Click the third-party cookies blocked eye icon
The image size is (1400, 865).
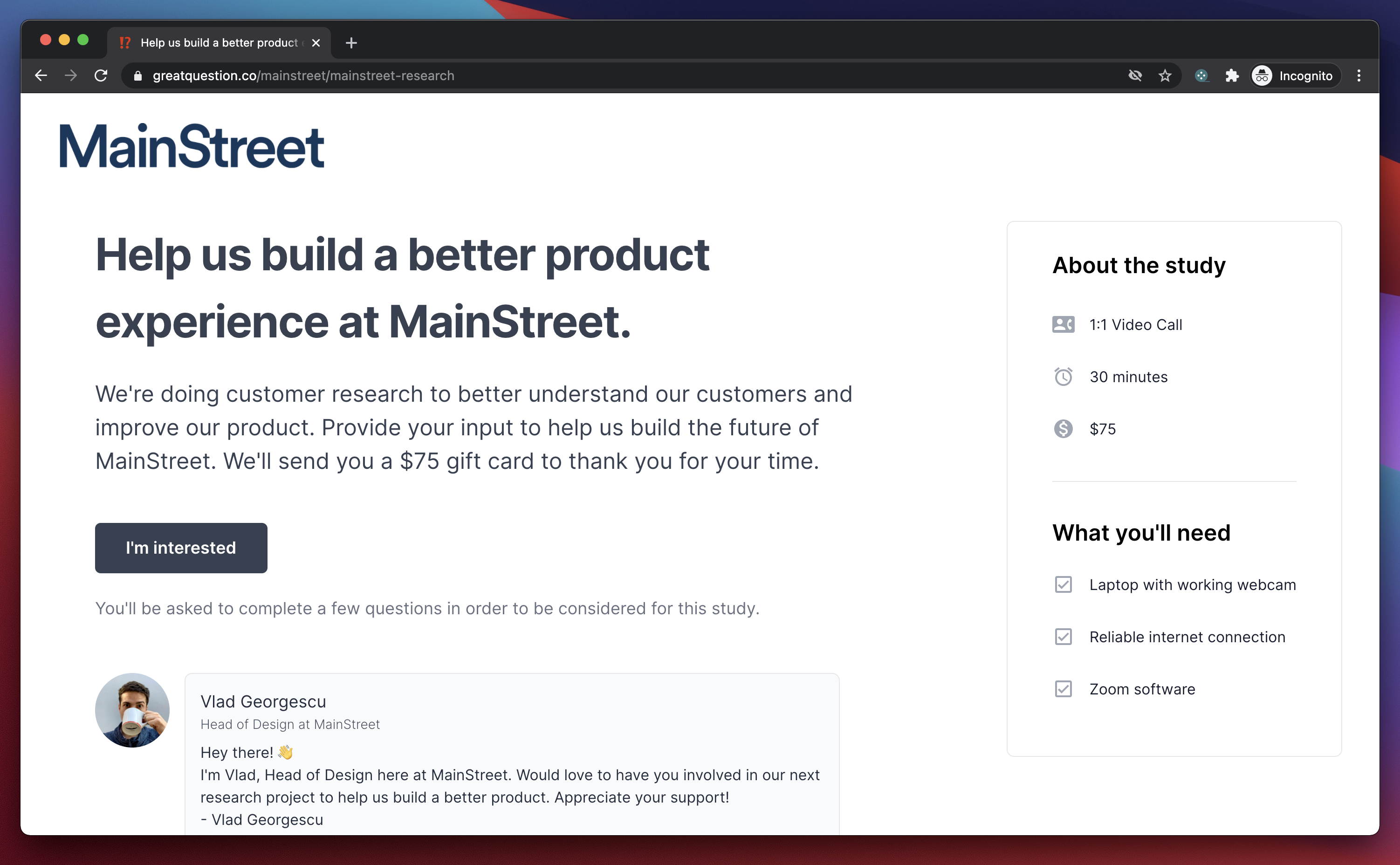click(x=1135, y=76)
